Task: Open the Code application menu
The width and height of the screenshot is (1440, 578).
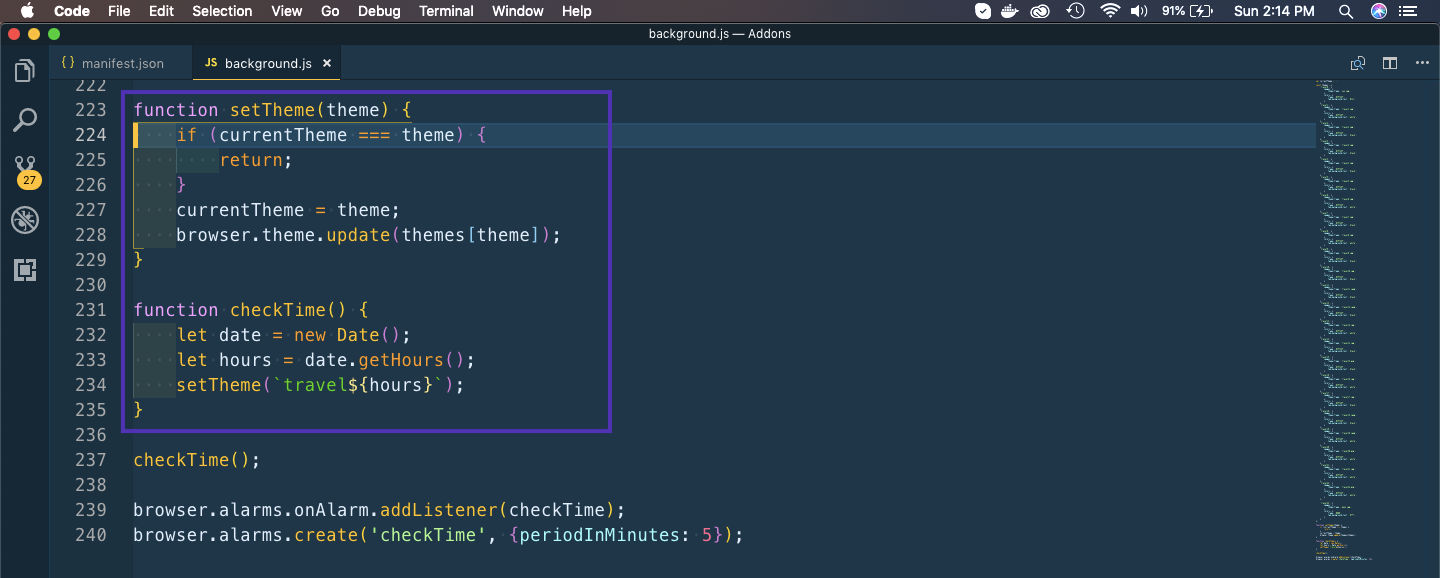Action: tap(72, 11)
